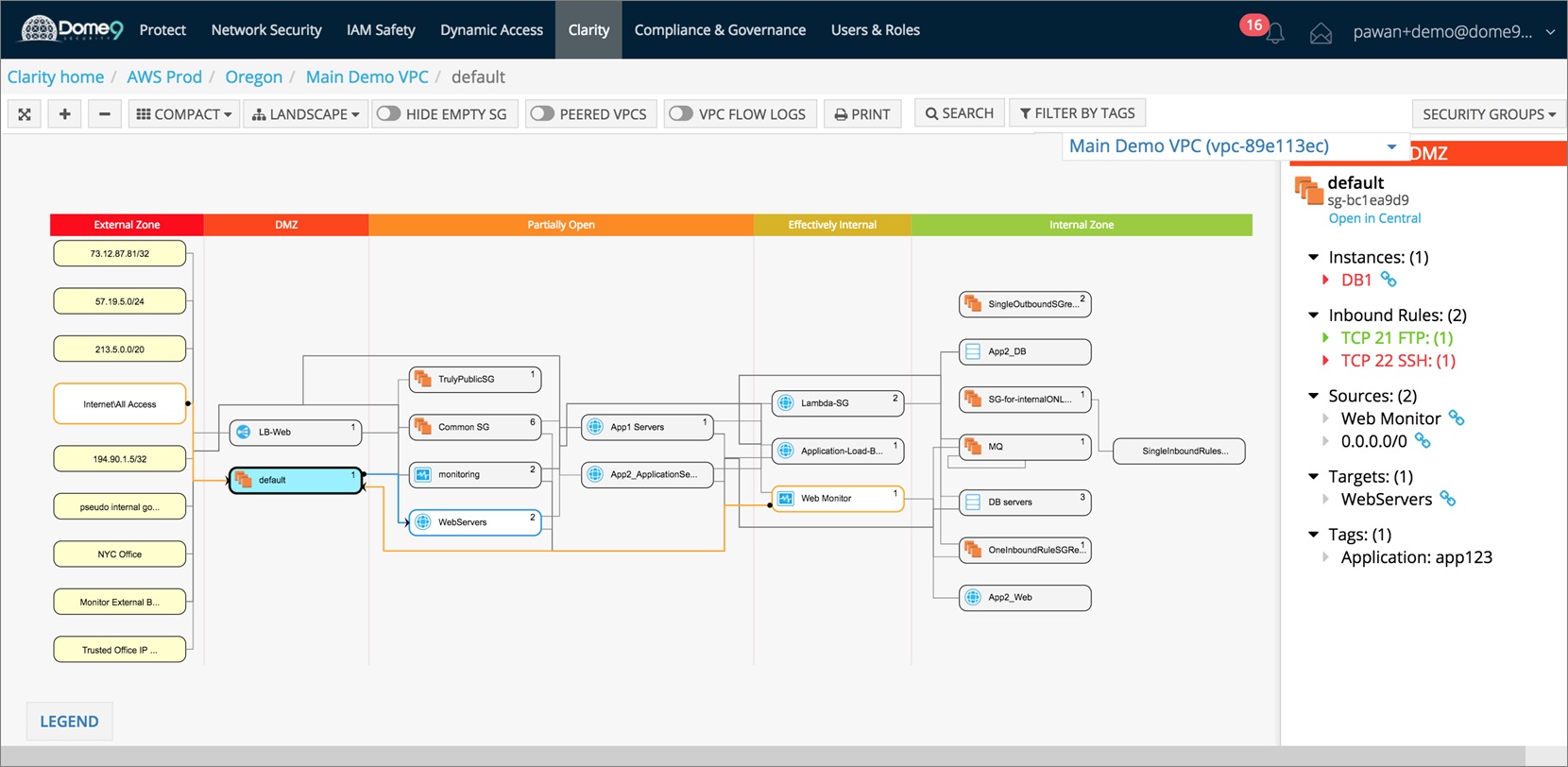Select the Common SG node
Image resolution: width=1568 pixels, height=767 pixels.
coord(475,427)
